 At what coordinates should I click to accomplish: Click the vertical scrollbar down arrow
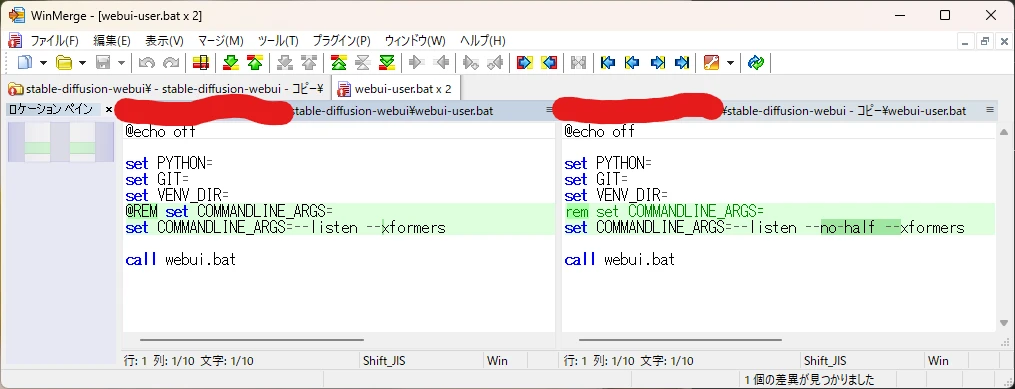coord(1005,322)
